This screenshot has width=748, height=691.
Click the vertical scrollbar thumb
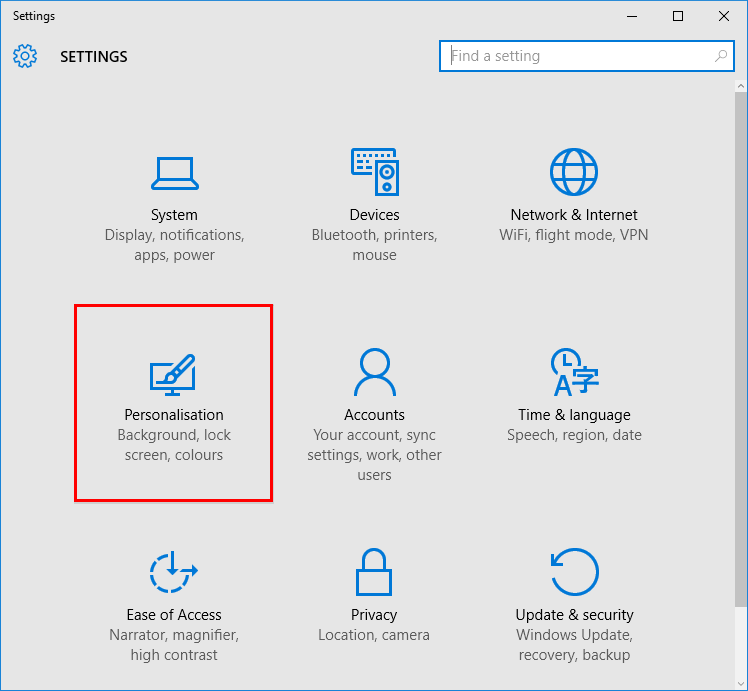click(x=741, y=350)
